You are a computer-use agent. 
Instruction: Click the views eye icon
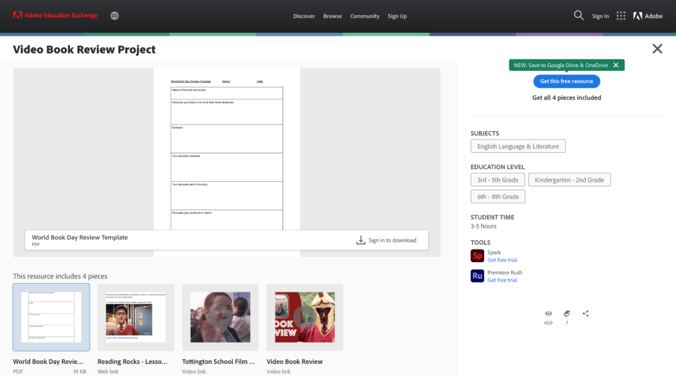pos(548,313)
